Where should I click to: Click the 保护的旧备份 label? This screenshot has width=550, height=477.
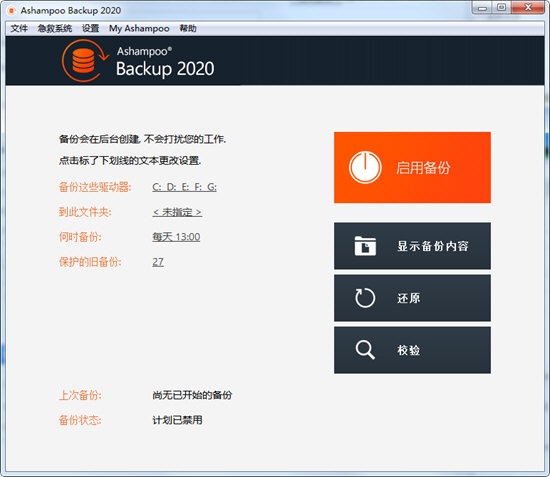pos(90,262)
